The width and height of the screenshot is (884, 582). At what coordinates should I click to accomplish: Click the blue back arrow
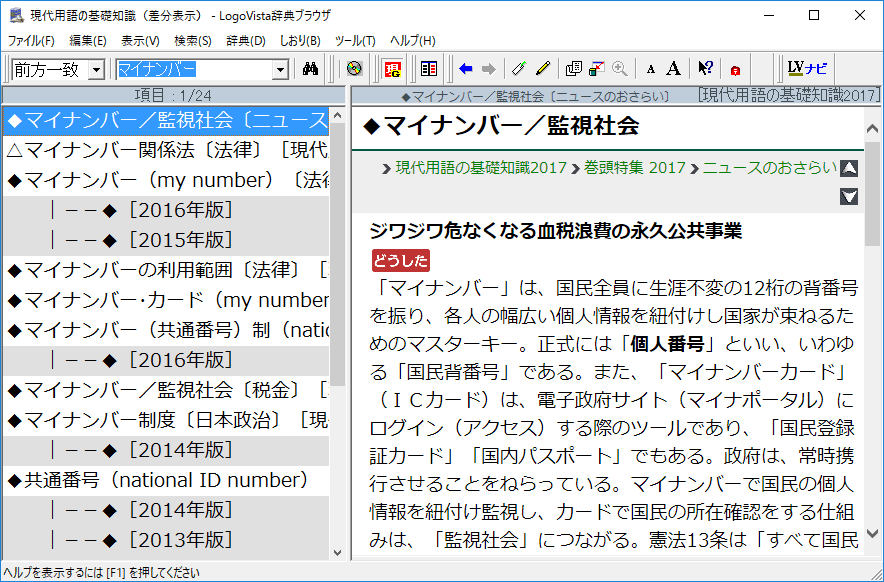click(465, 69)
